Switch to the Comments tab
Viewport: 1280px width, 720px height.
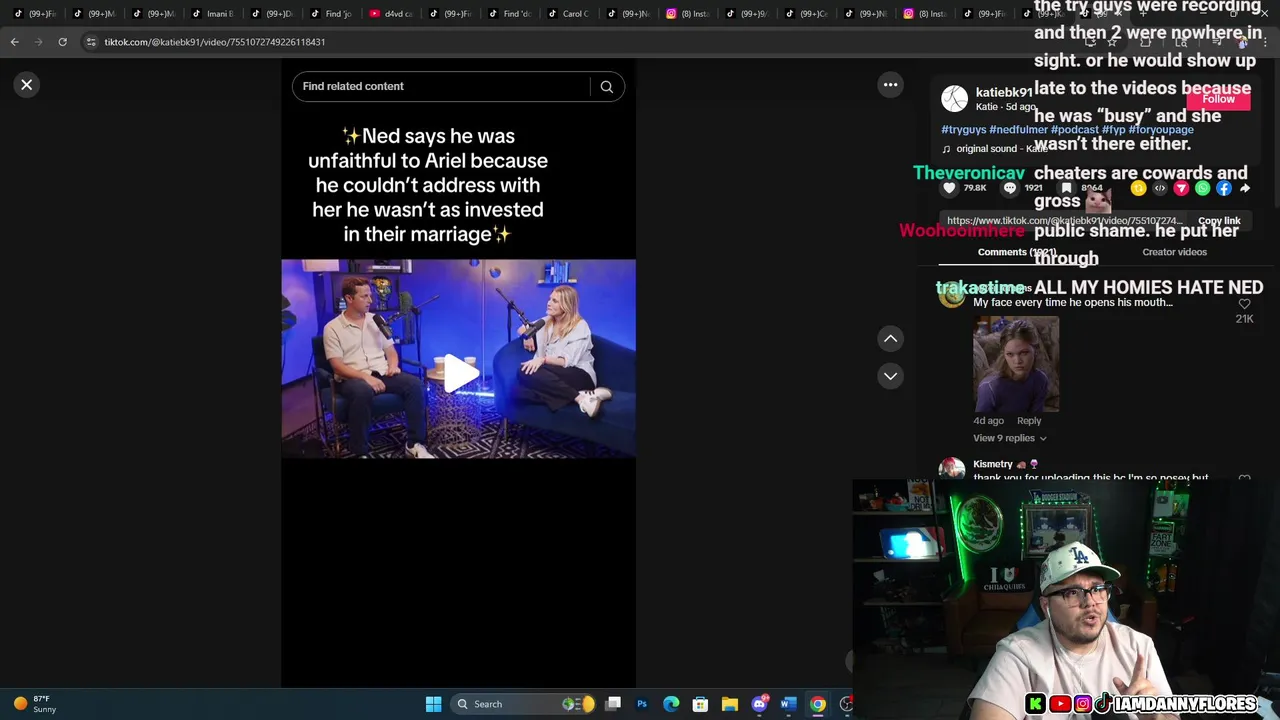point(1016,252)
